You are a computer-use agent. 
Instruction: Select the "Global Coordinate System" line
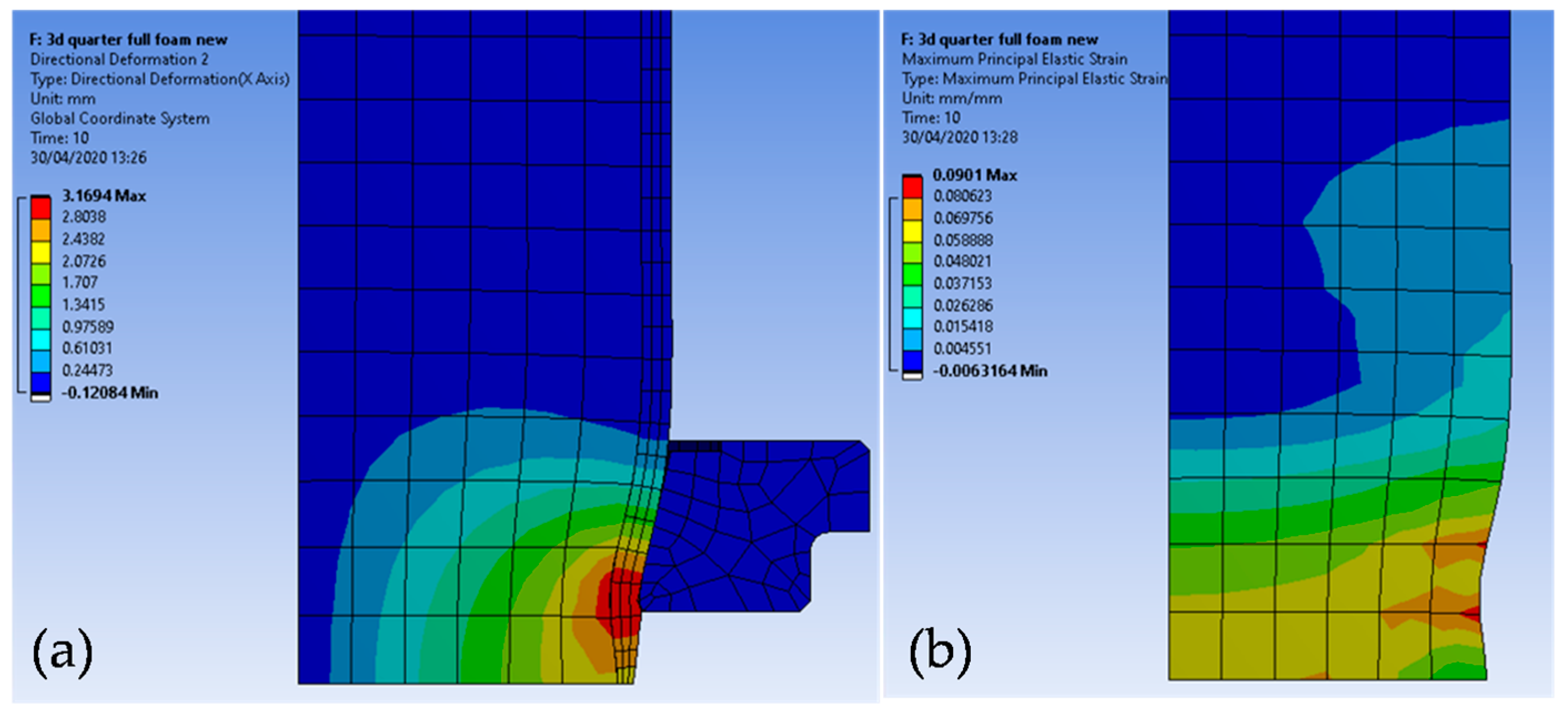120,119
